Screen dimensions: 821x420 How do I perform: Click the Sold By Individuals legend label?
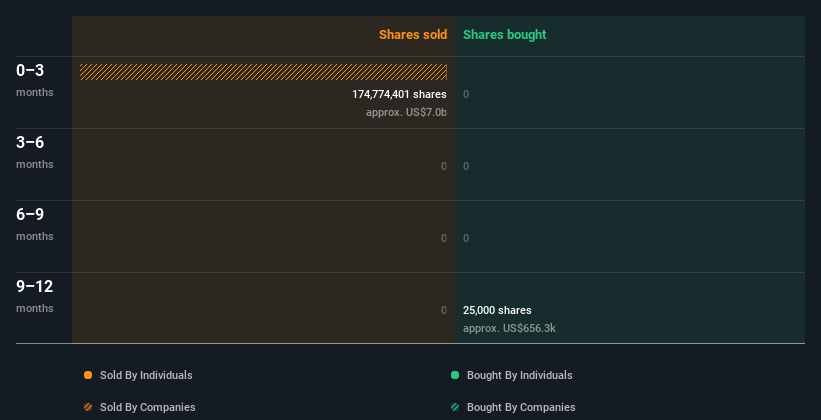(146, 375)
